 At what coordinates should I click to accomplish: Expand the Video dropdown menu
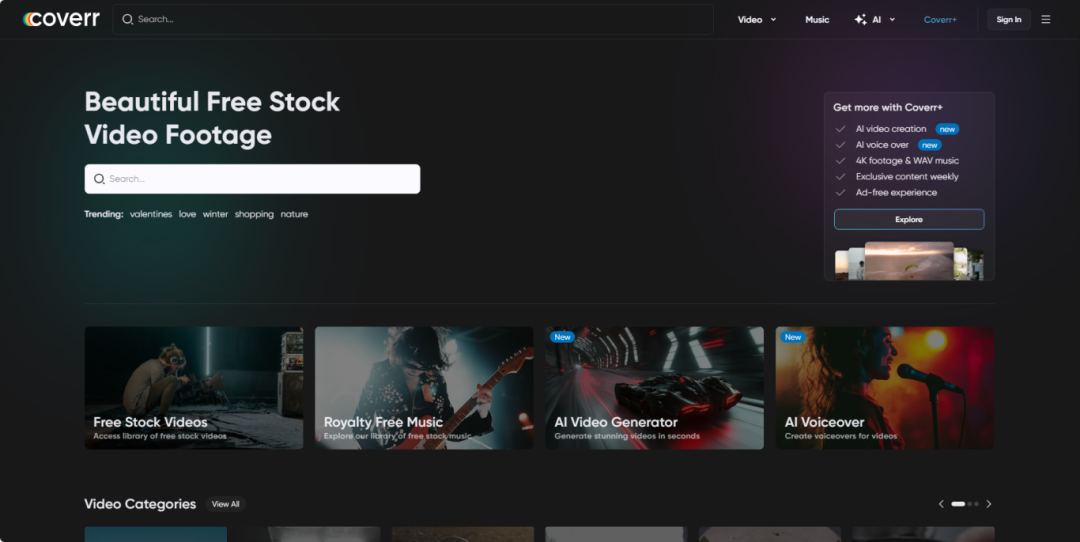[756, 19]
